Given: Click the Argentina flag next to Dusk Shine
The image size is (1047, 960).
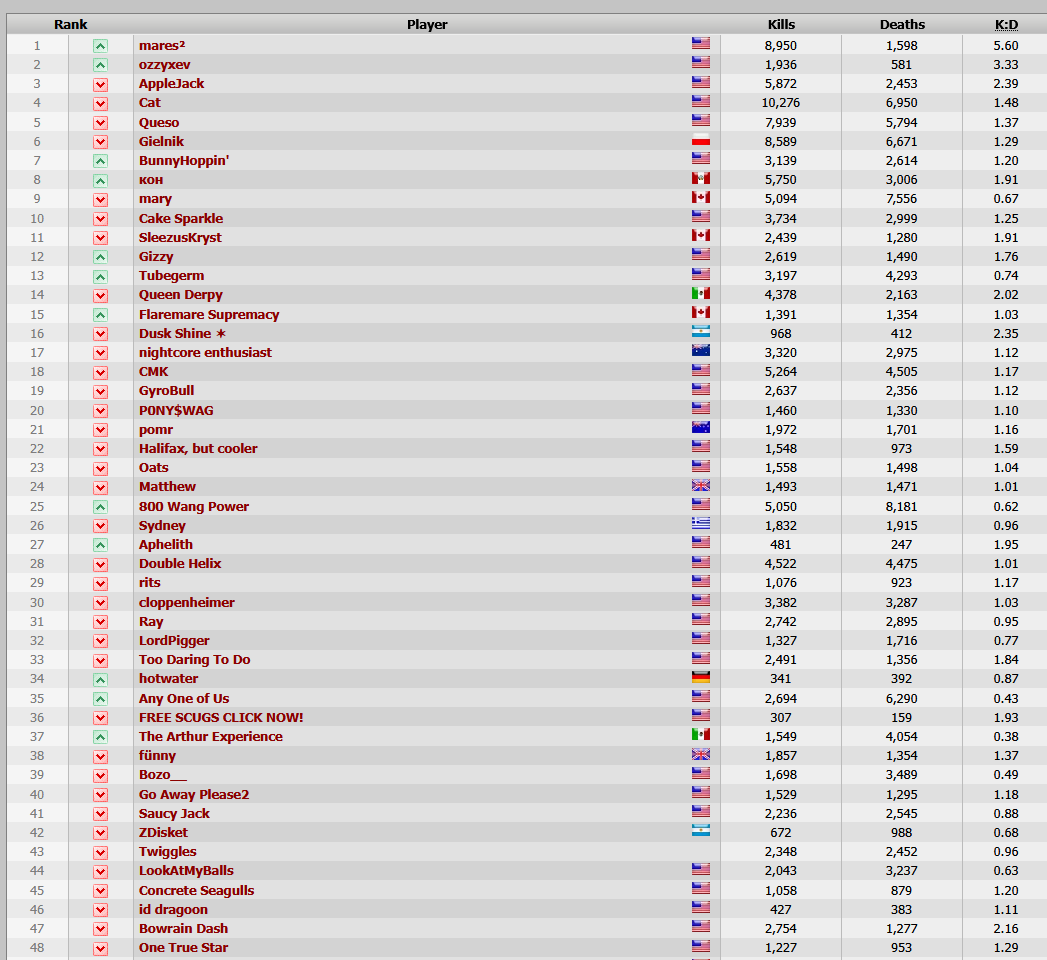Looking at the screenshot, I should 700,332.
